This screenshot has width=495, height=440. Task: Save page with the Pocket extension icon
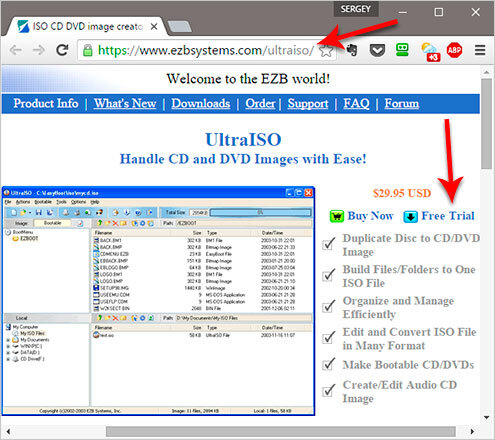pyautogui.click(x=377, y=50)
